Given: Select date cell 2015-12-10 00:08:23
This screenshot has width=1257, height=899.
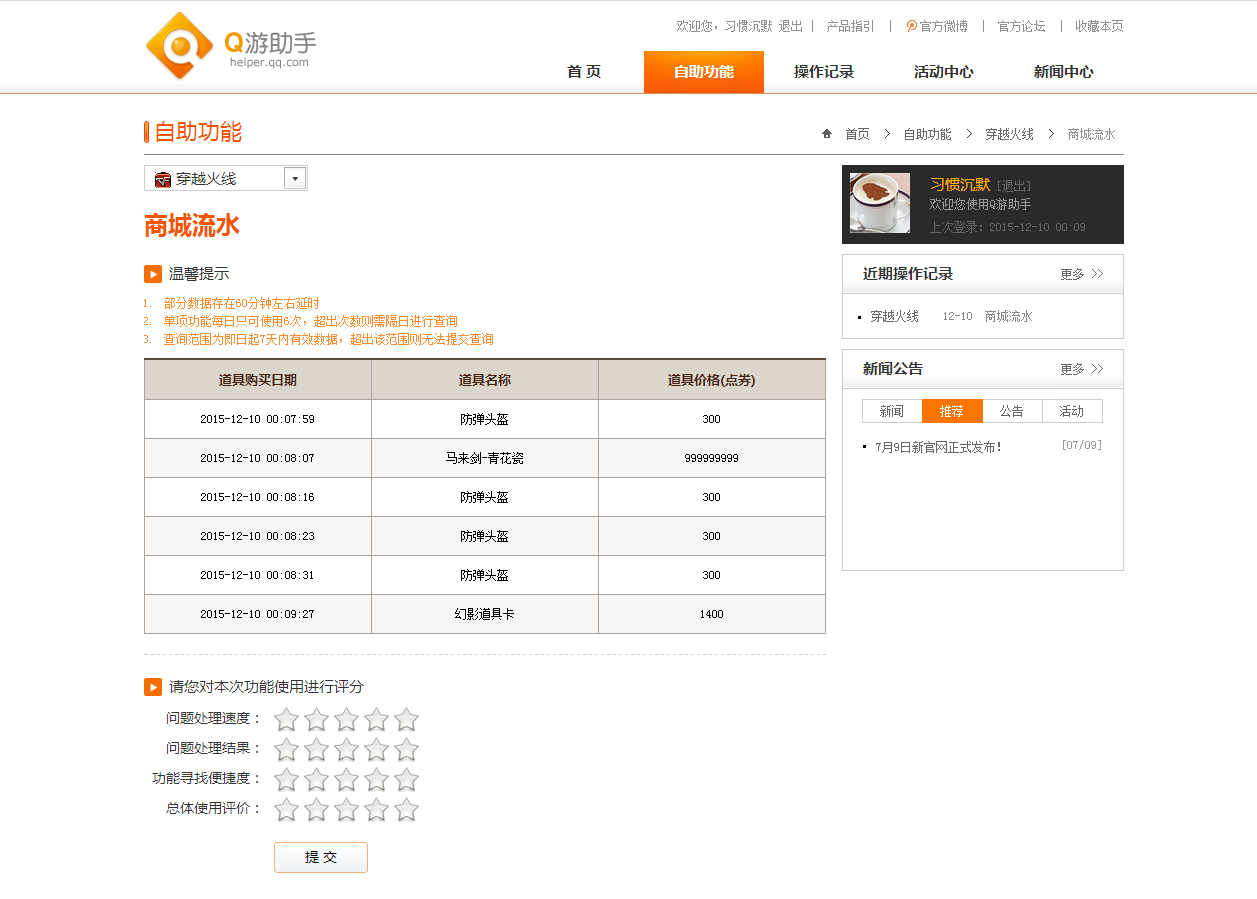Looking at the screenshot, I should click(258, 536).
